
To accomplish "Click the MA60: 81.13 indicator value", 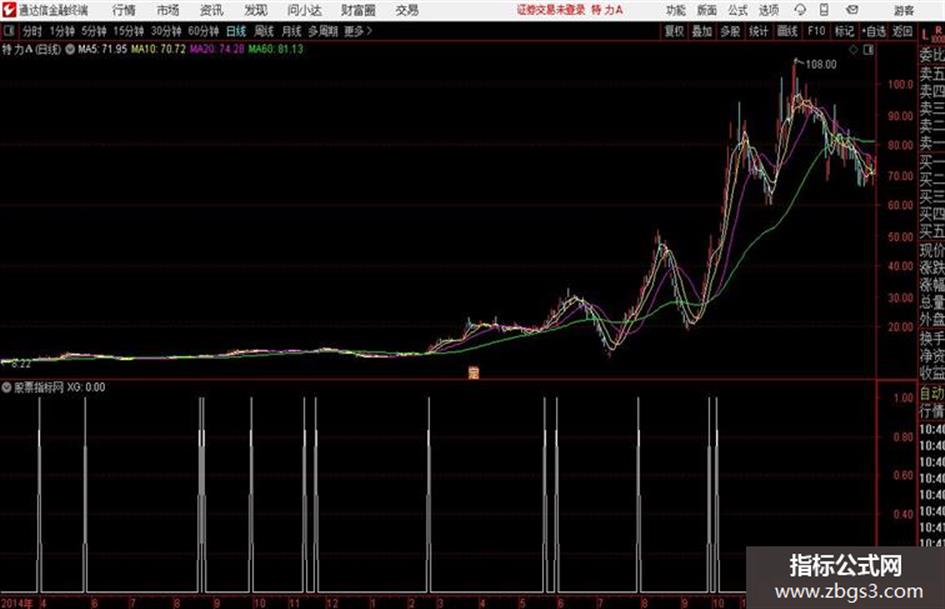I will coord(276,49).
